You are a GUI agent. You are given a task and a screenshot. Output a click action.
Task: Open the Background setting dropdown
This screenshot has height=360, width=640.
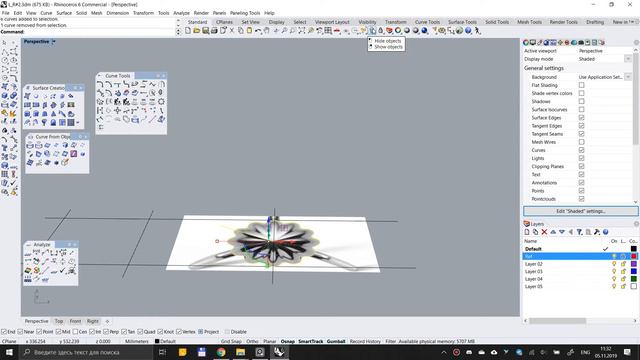click(628, 77)
